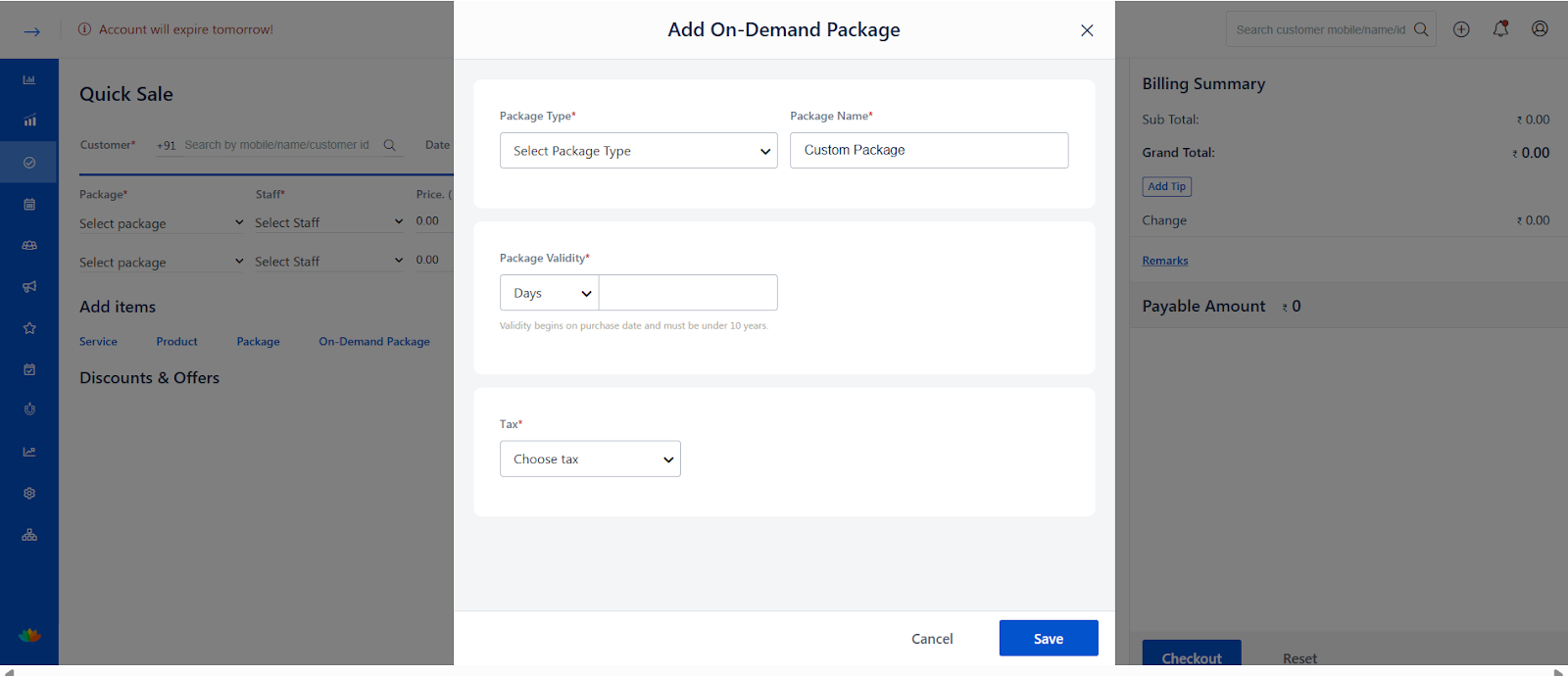The width and height of the screenshot is (1568, 676).
Task: Open the first Select package dropdown
Action: pyautogui.click(x=162, y=223)
